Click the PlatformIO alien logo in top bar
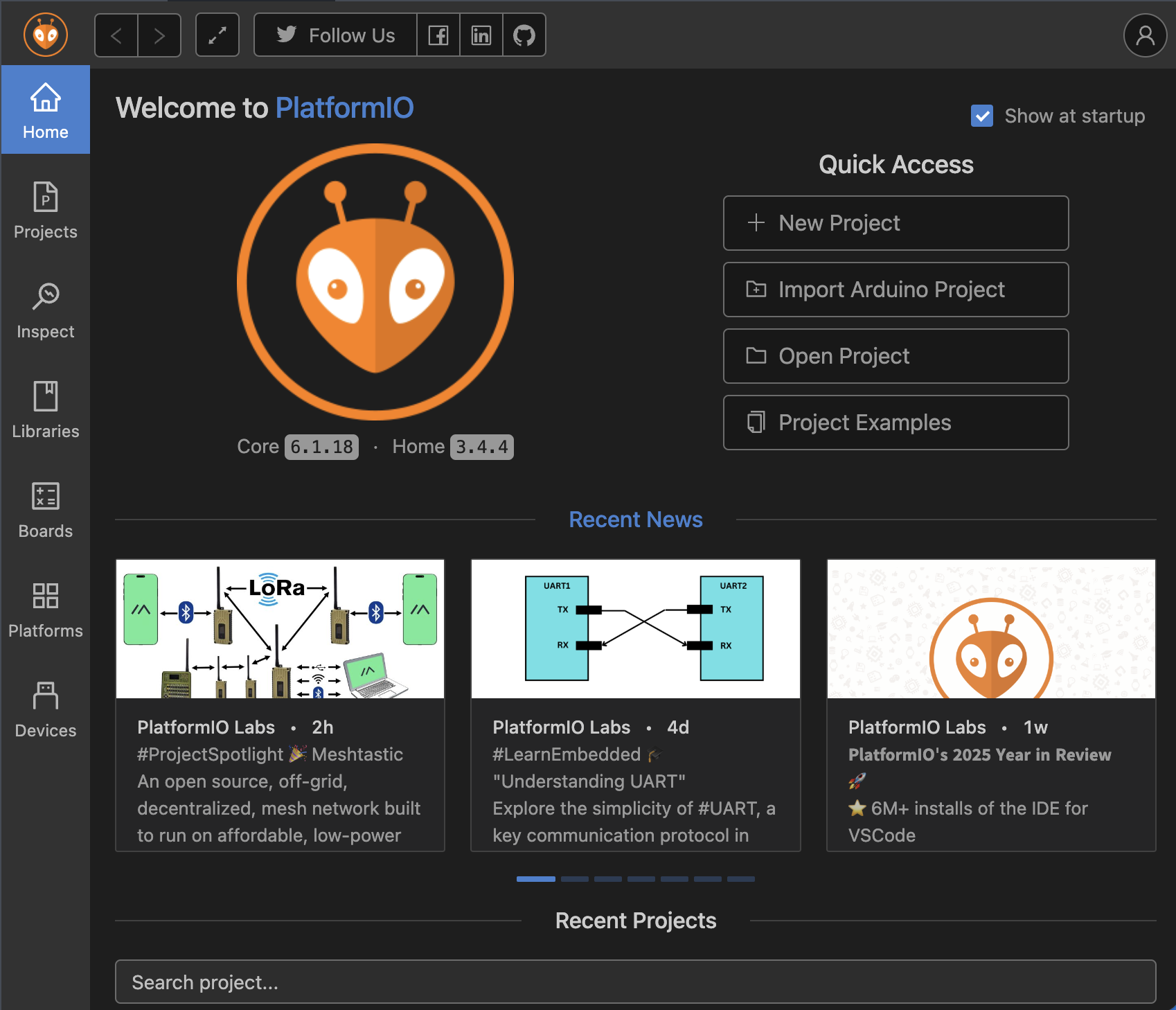 [46, 35]
